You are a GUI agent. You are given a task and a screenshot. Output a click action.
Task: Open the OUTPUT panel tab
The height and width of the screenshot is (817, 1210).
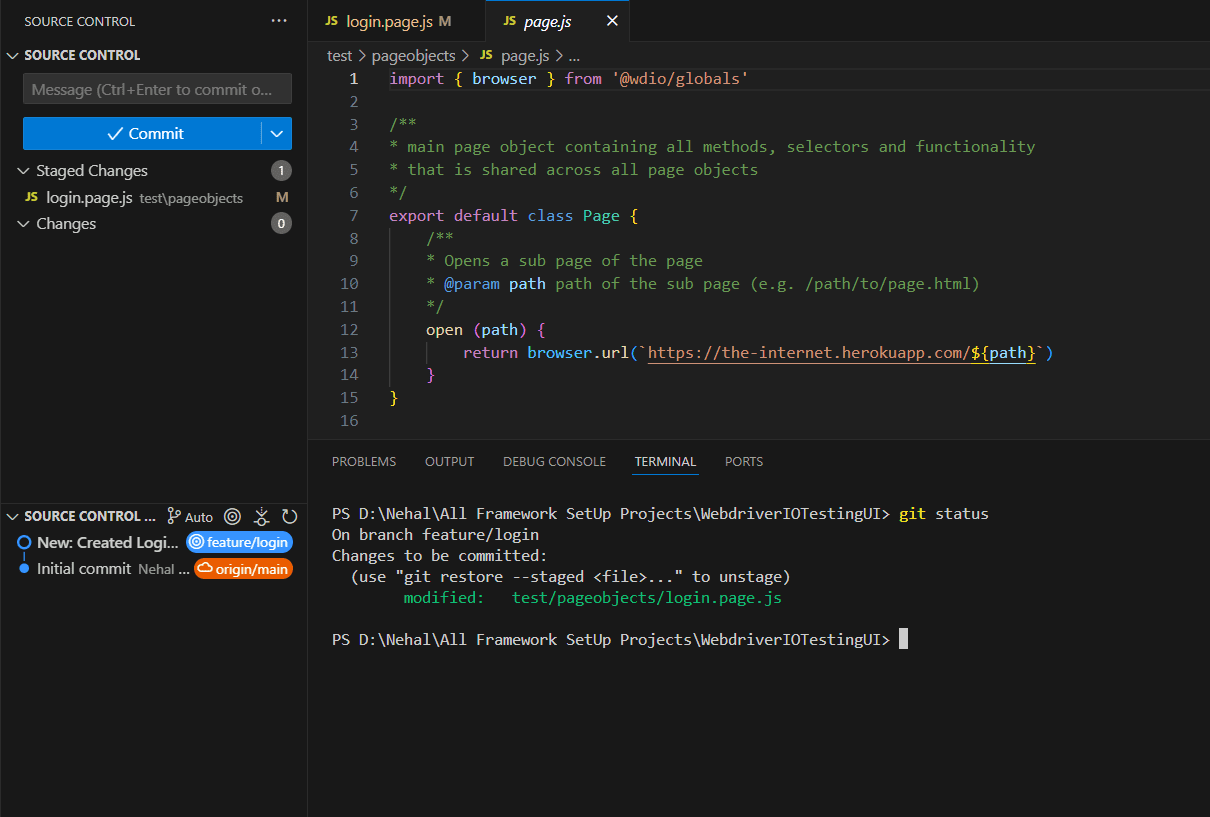(450, 461)
